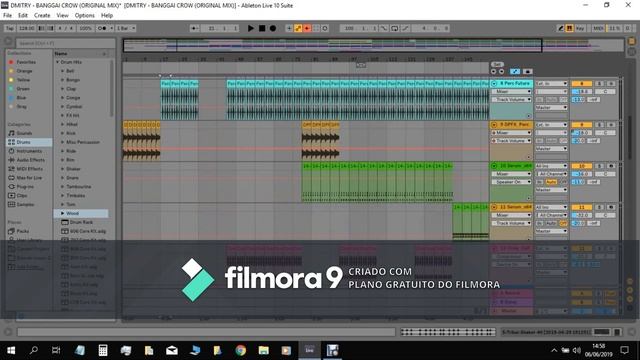Click the tempo field 128.00

(27, 28)
